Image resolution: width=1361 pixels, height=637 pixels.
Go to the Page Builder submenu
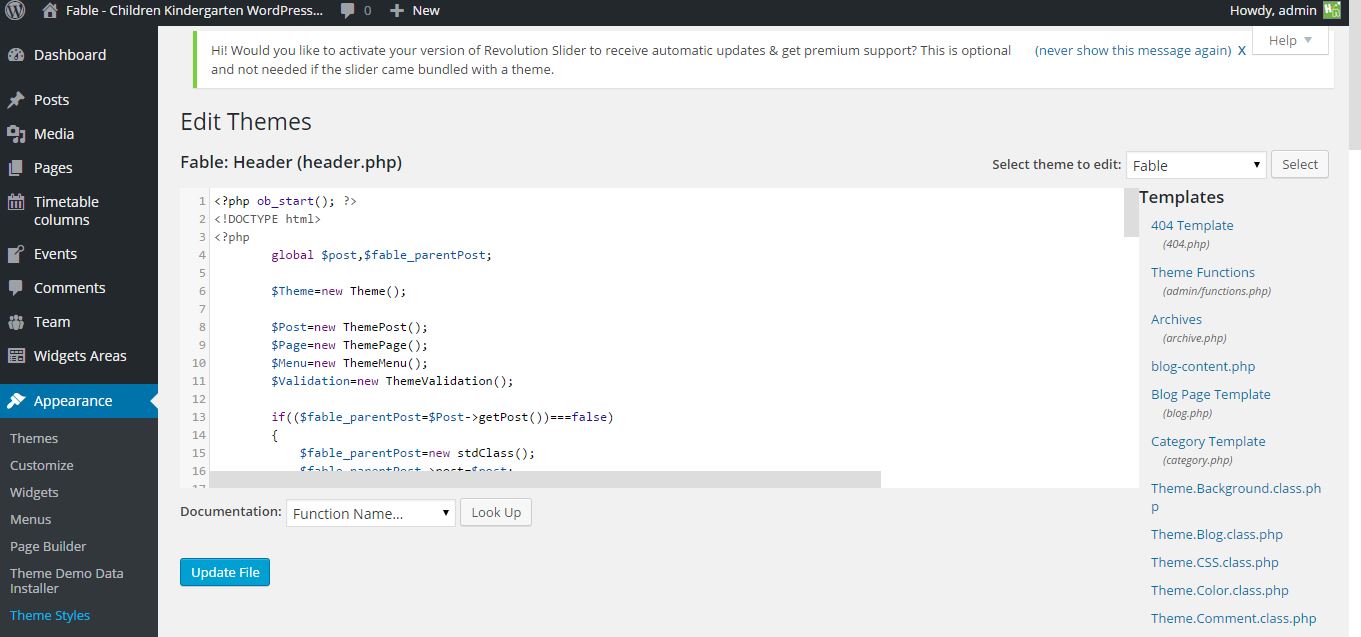tap(48, 546)
